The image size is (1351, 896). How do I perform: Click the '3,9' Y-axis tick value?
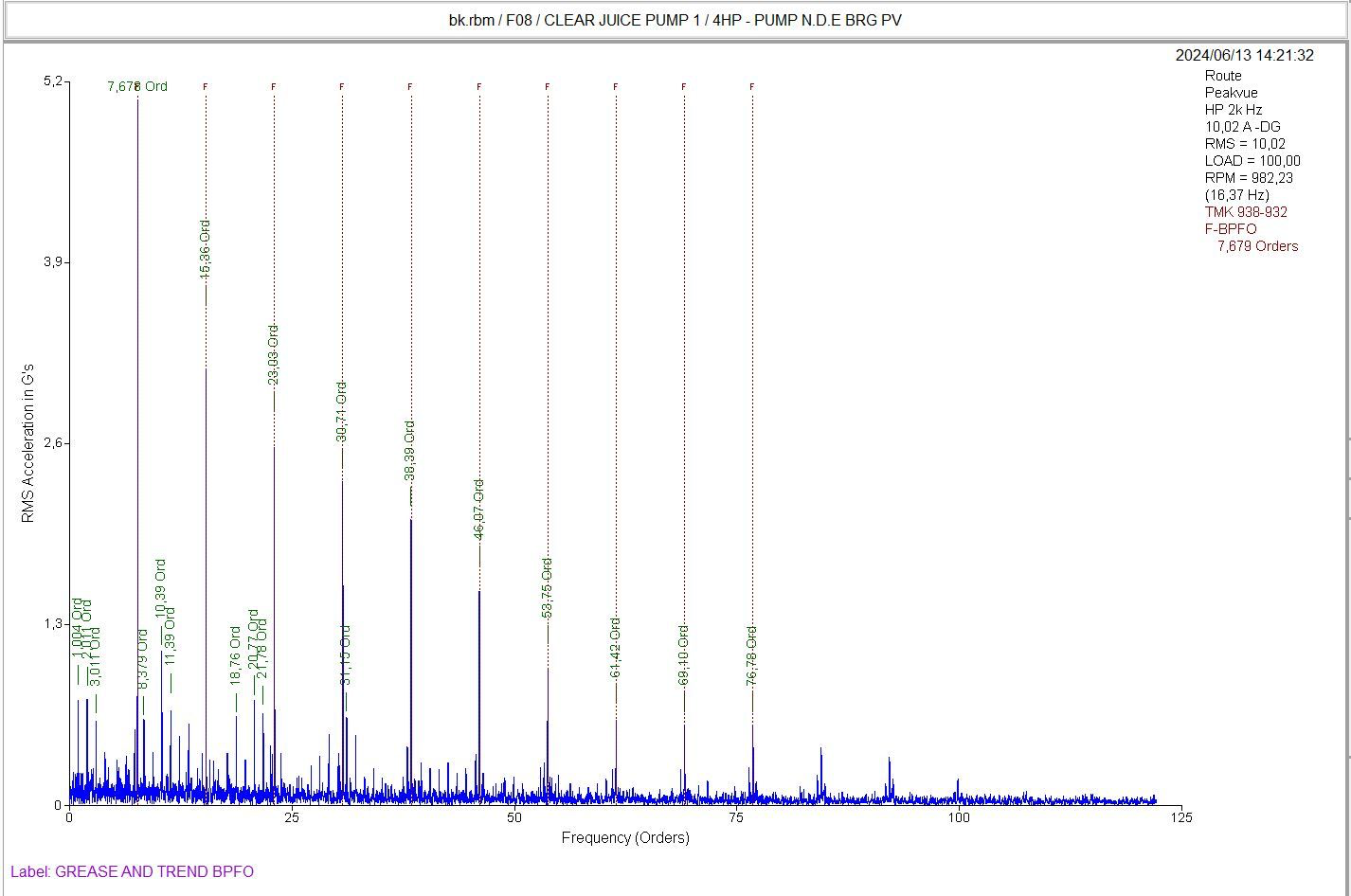click(x=52, y=262)
